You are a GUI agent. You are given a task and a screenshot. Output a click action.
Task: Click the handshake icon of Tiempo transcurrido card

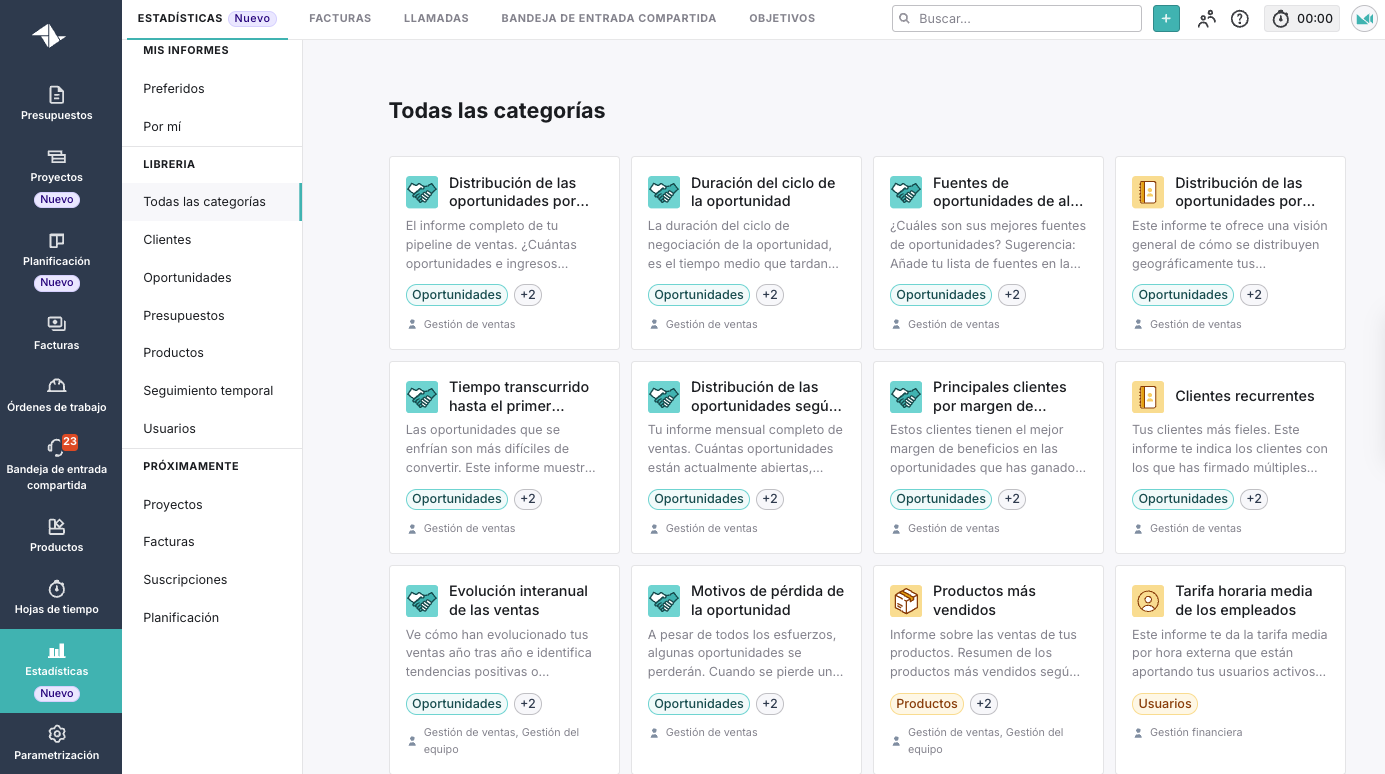pyautogui.click(x=422, y=396)
